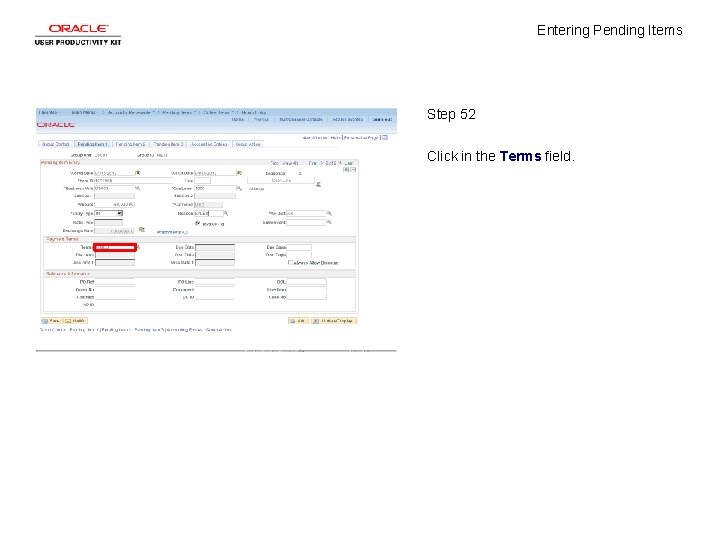
Task: Click in the BOL field
Action: click(306, 281)
